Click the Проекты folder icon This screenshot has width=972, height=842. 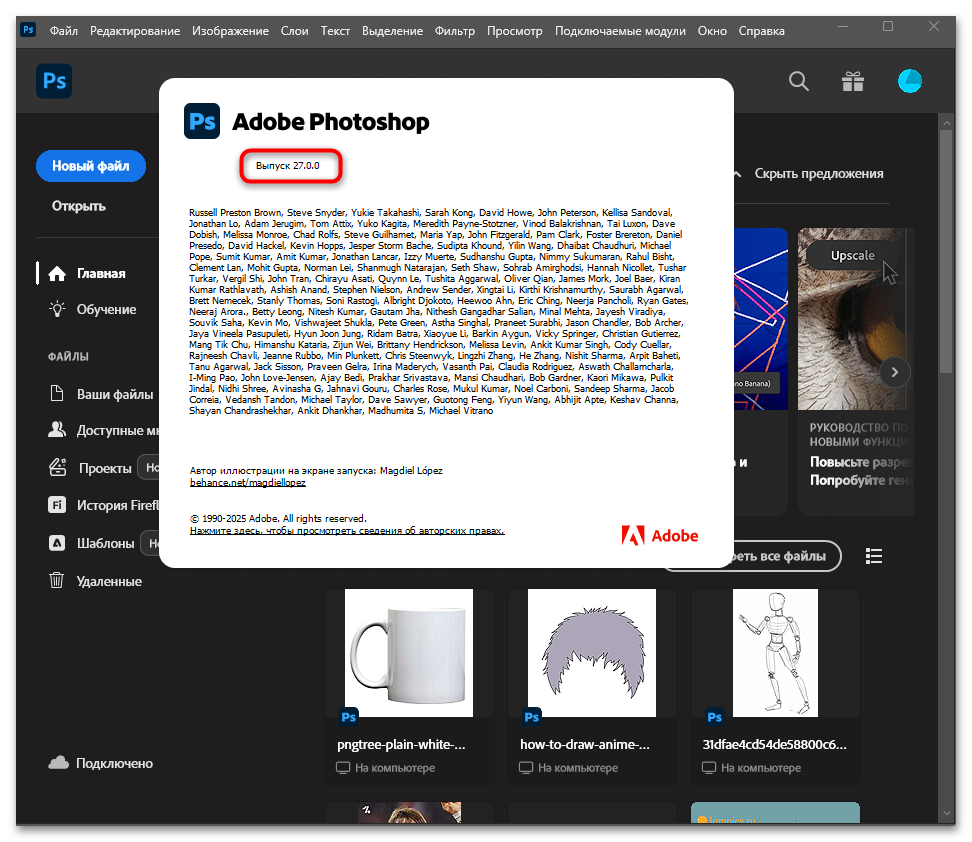tap(58, 467)
